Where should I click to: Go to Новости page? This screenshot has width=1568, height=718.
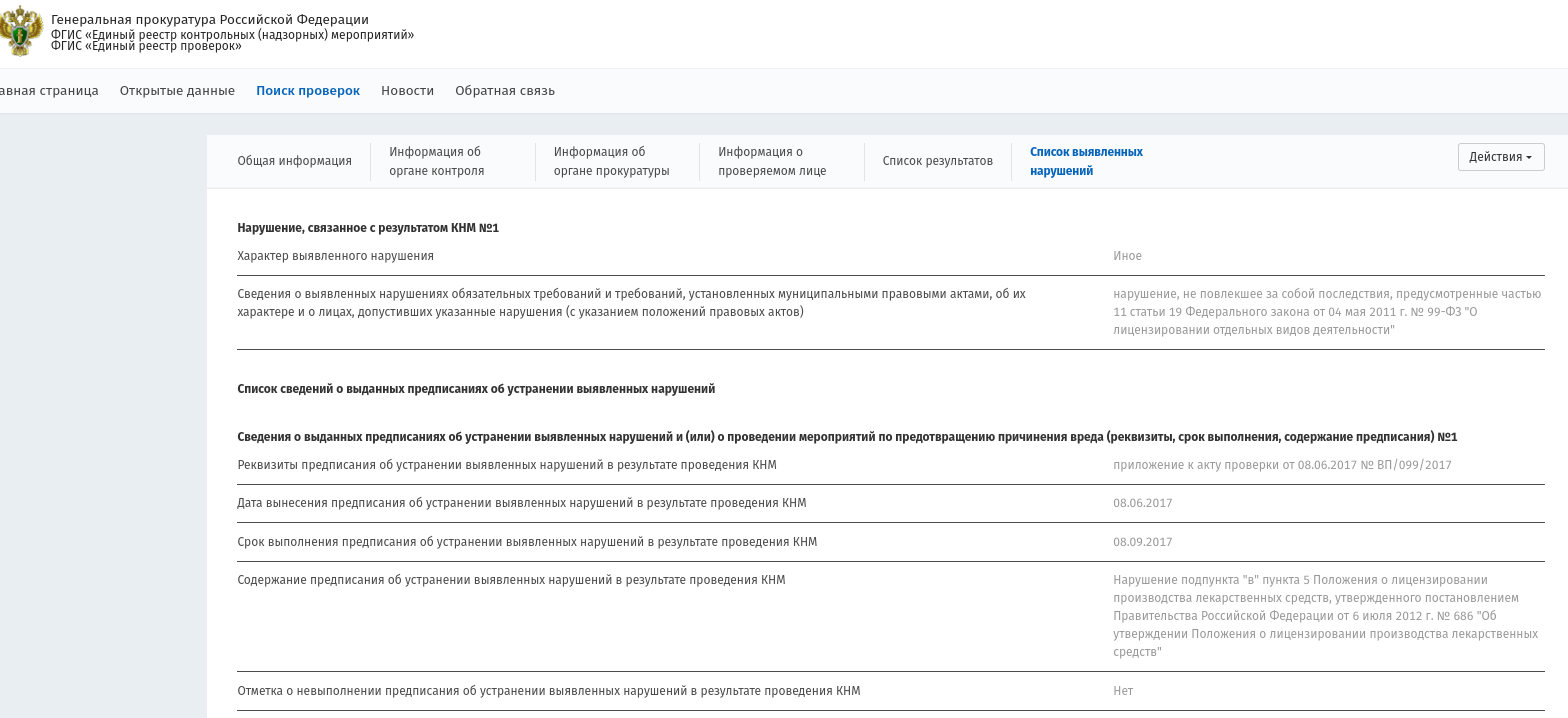407,91
